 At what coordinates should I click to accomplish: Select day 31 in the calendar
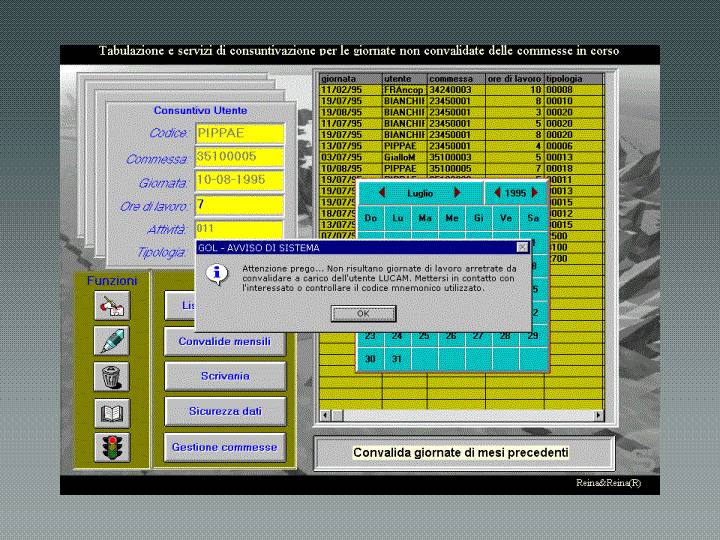(397, 359)
